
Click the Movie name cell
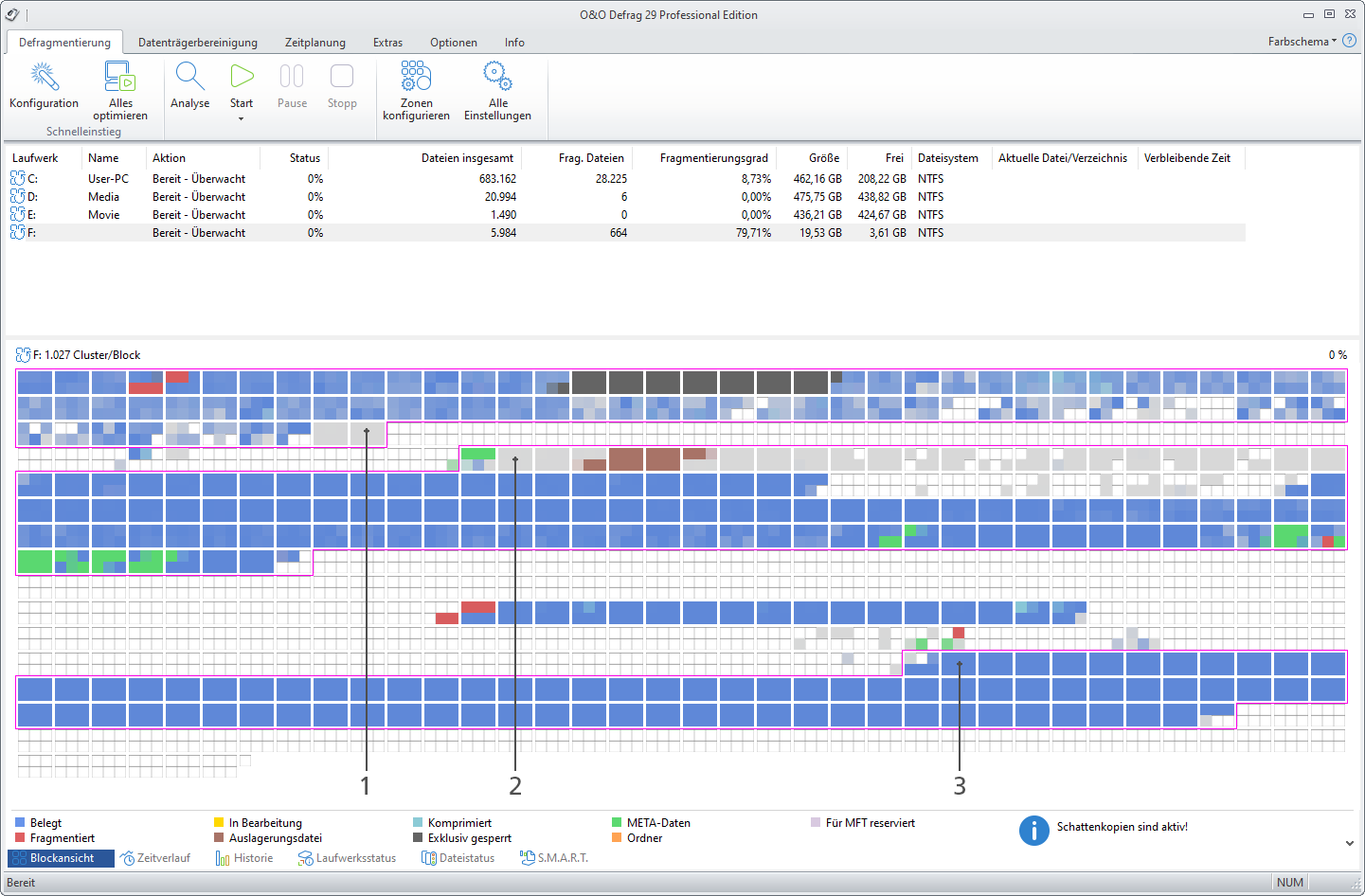pyautogui.click(x=103, y=215)
